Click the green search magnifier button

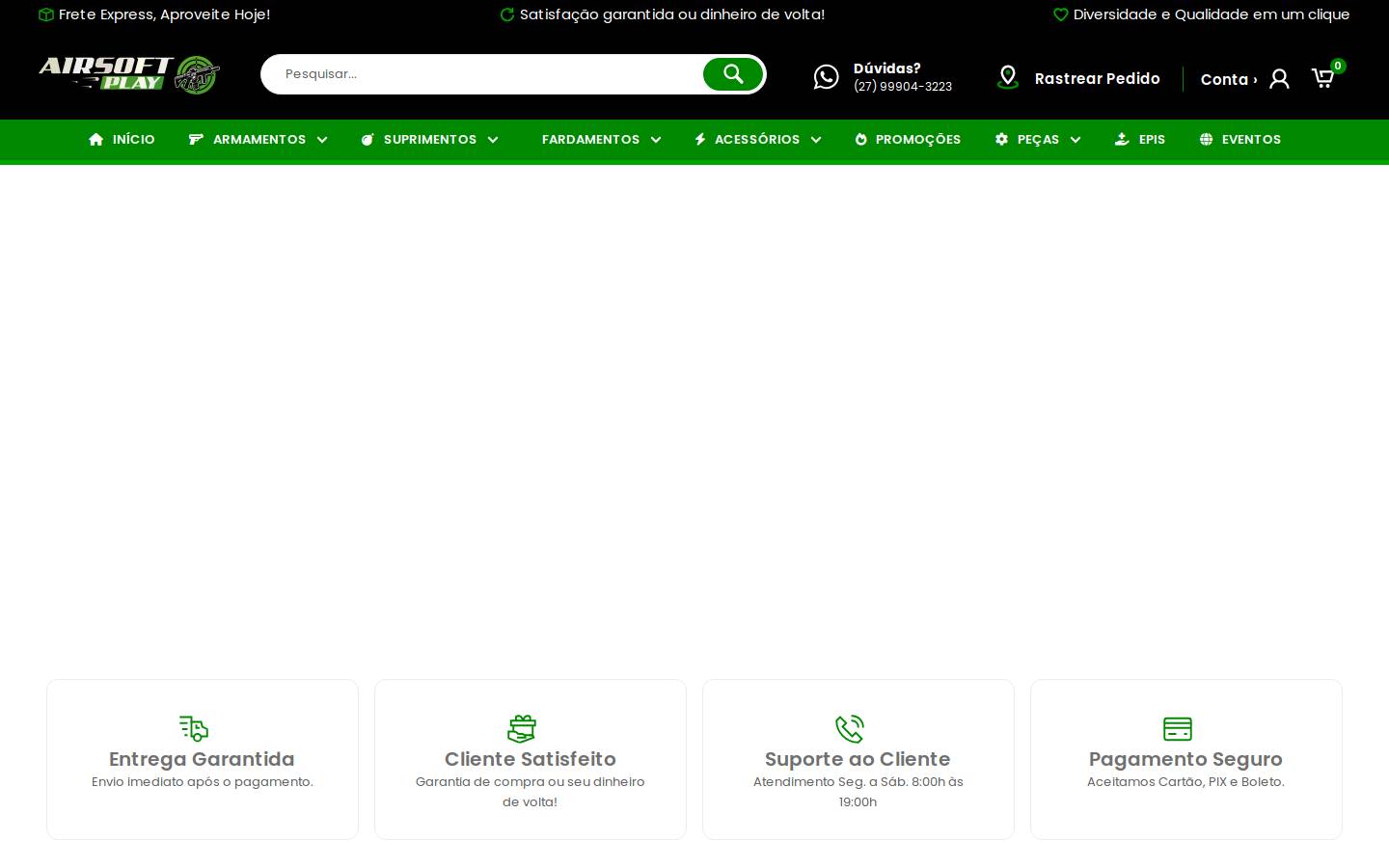(x=733, y=74)
